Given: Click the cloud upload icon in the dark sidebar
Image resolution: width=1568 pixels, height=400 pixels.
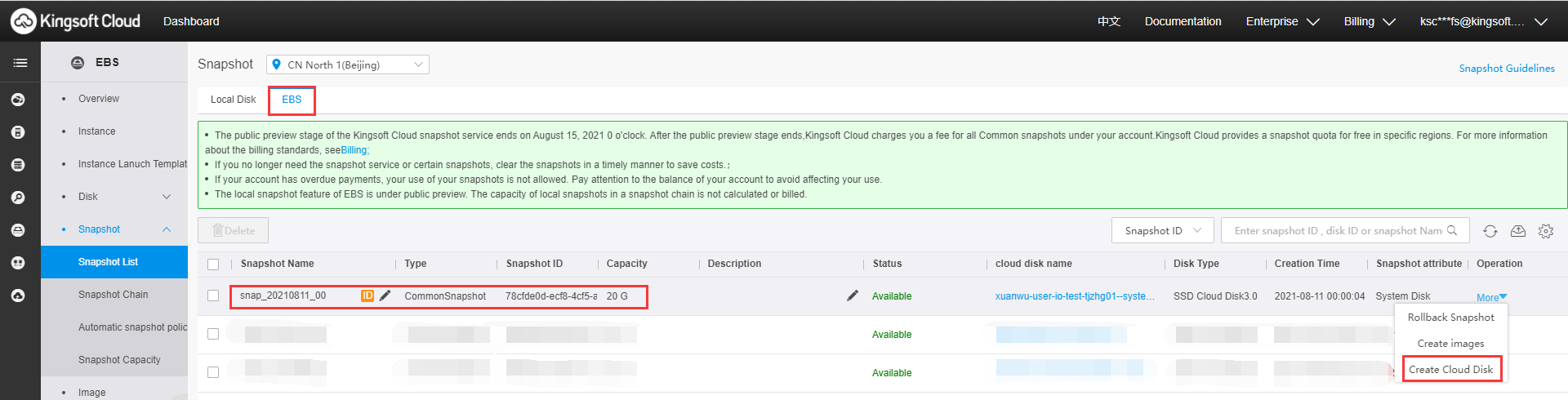Looking at the screenshot, I should (18, 296).
